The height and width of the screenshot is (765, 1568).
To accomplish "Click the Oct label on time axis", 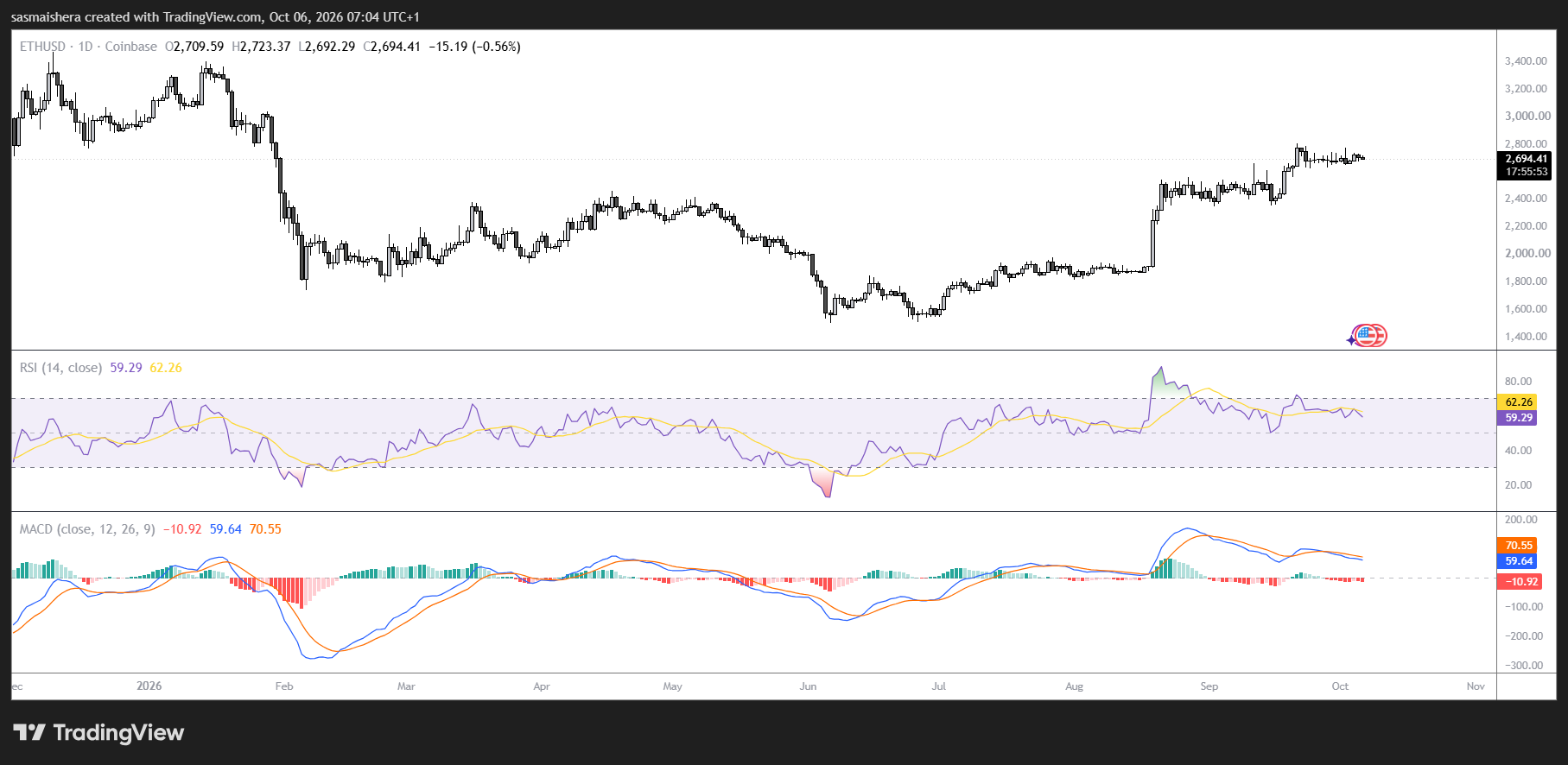I will click(x=1340, y=686).
